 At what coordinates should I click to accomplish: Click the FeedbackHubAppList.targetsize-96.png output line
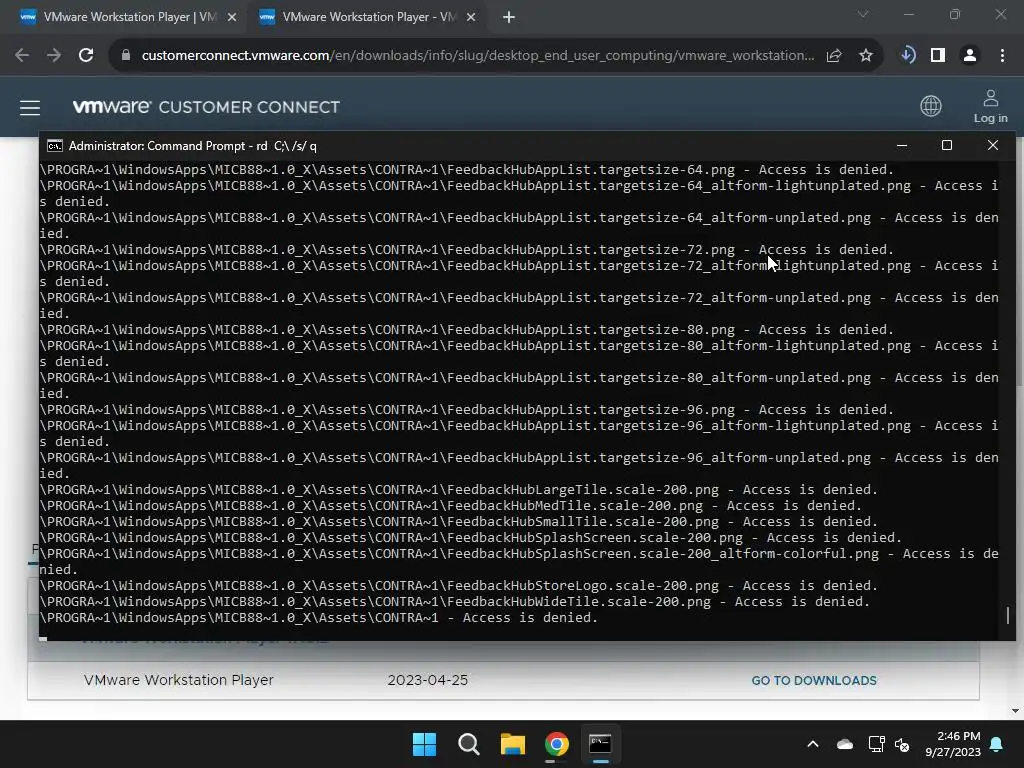[x=466, y=409]
